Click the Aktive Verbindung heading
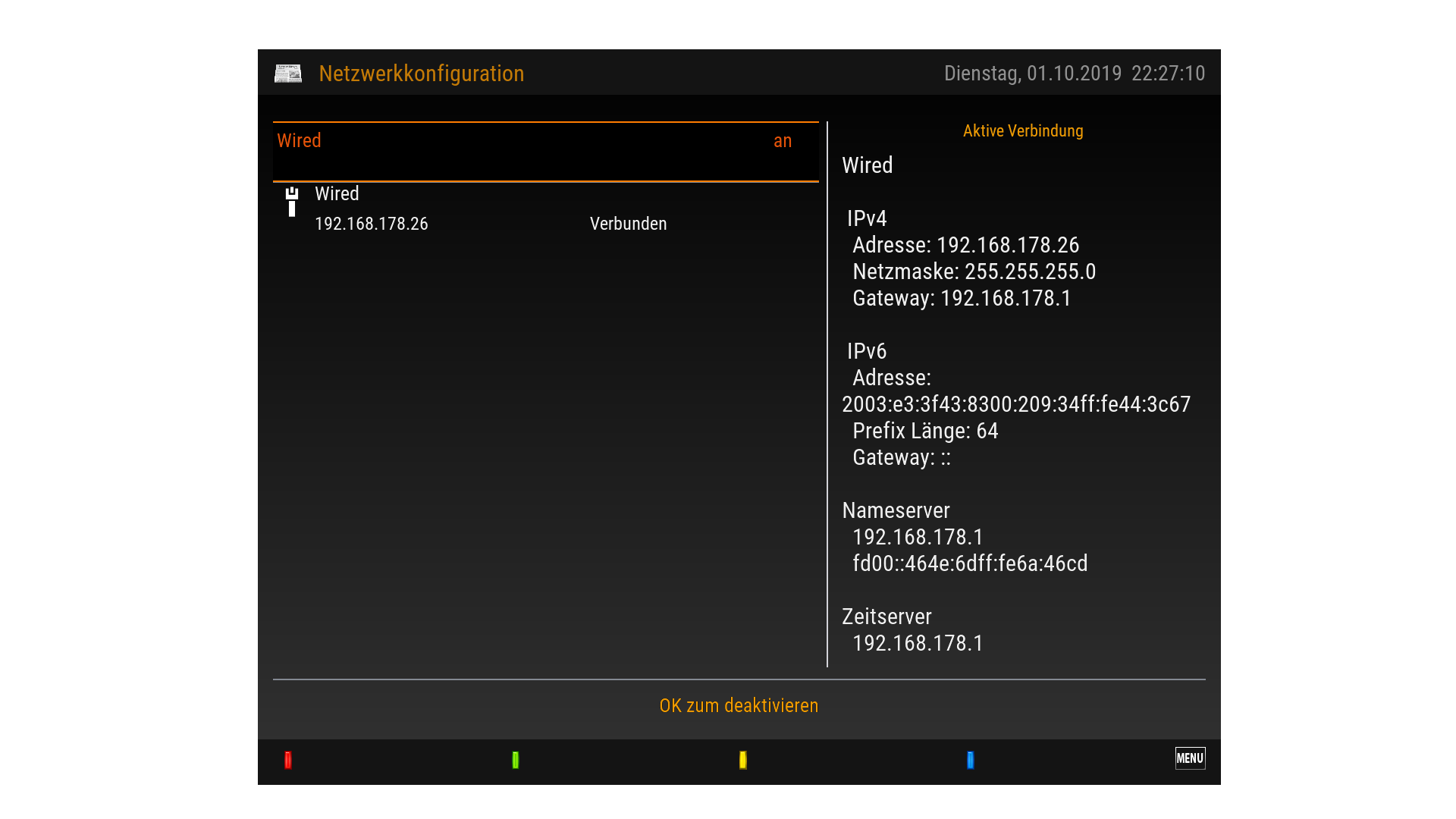Image resolution: width=1456 pixels, height=819 pixels. pos(1022,131)
